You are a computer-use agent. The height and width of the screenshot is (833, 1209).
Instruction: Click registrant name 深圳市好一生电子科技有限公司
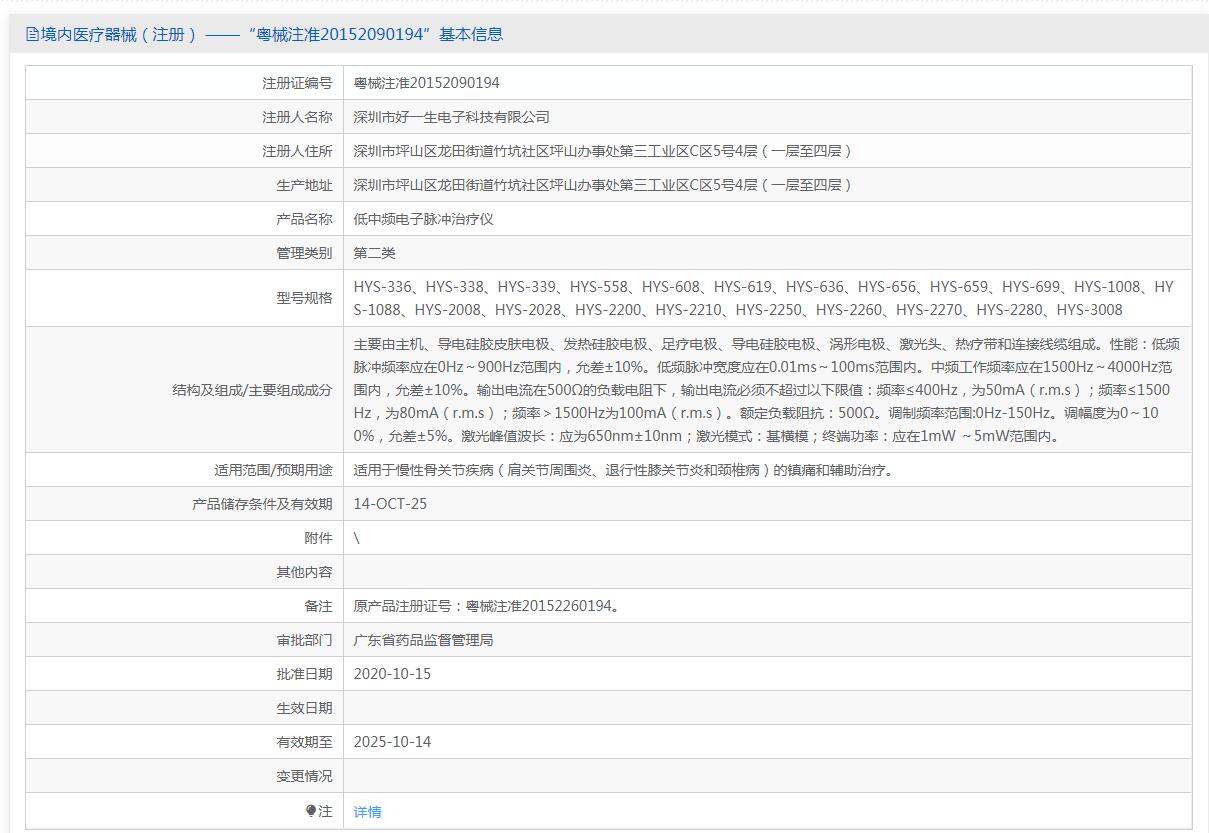452,117
